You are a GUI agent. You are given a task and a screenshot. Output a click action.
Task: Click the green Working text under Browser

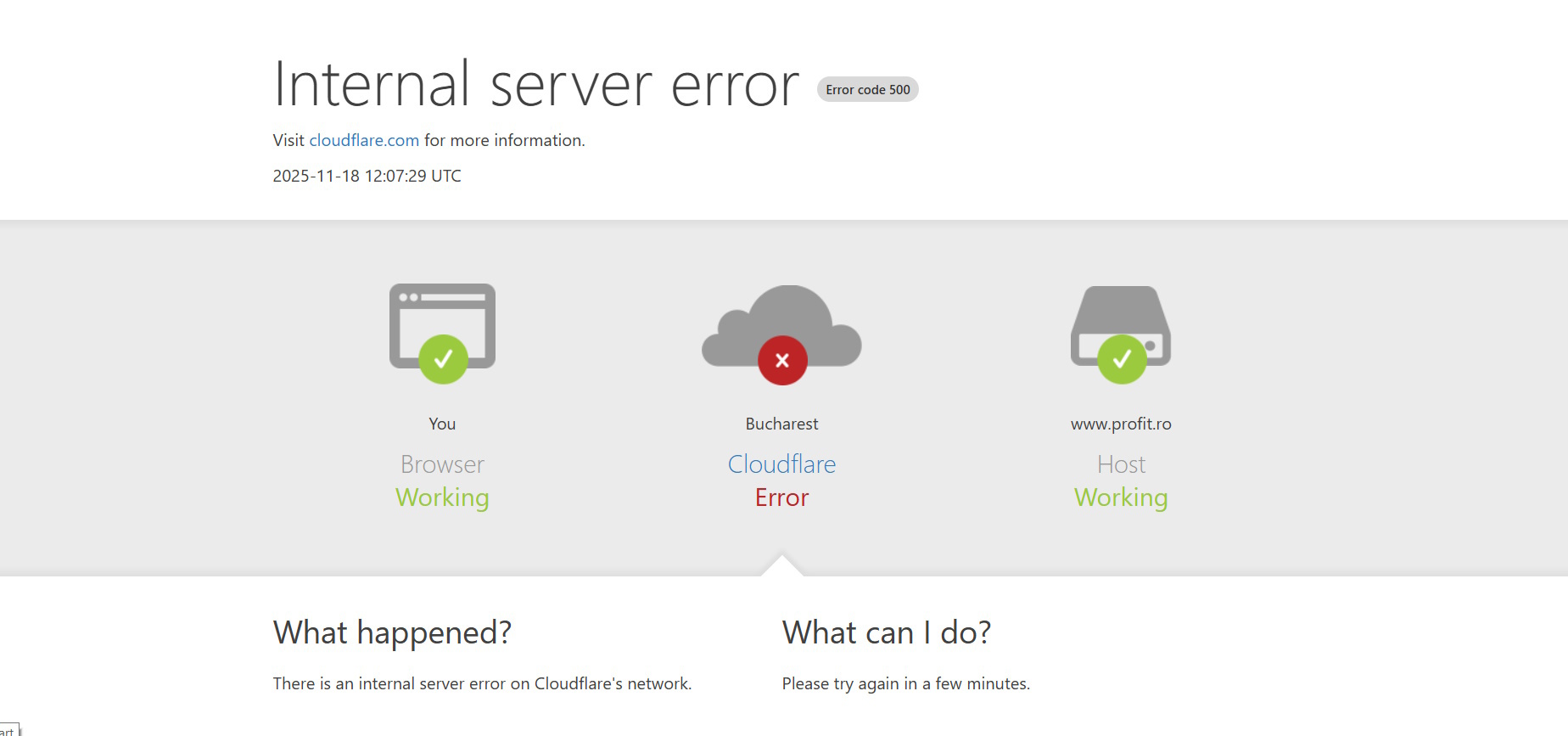pos(442,497)
